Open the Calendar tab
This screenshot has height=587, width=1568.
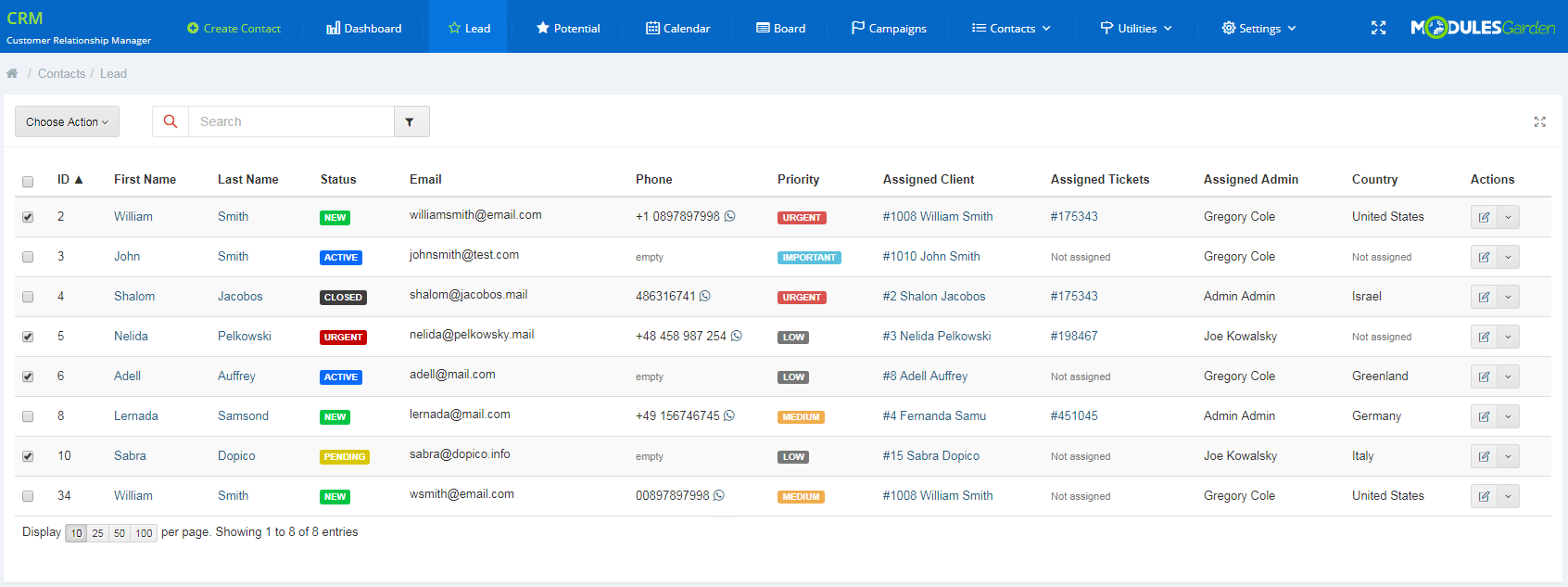678,28
